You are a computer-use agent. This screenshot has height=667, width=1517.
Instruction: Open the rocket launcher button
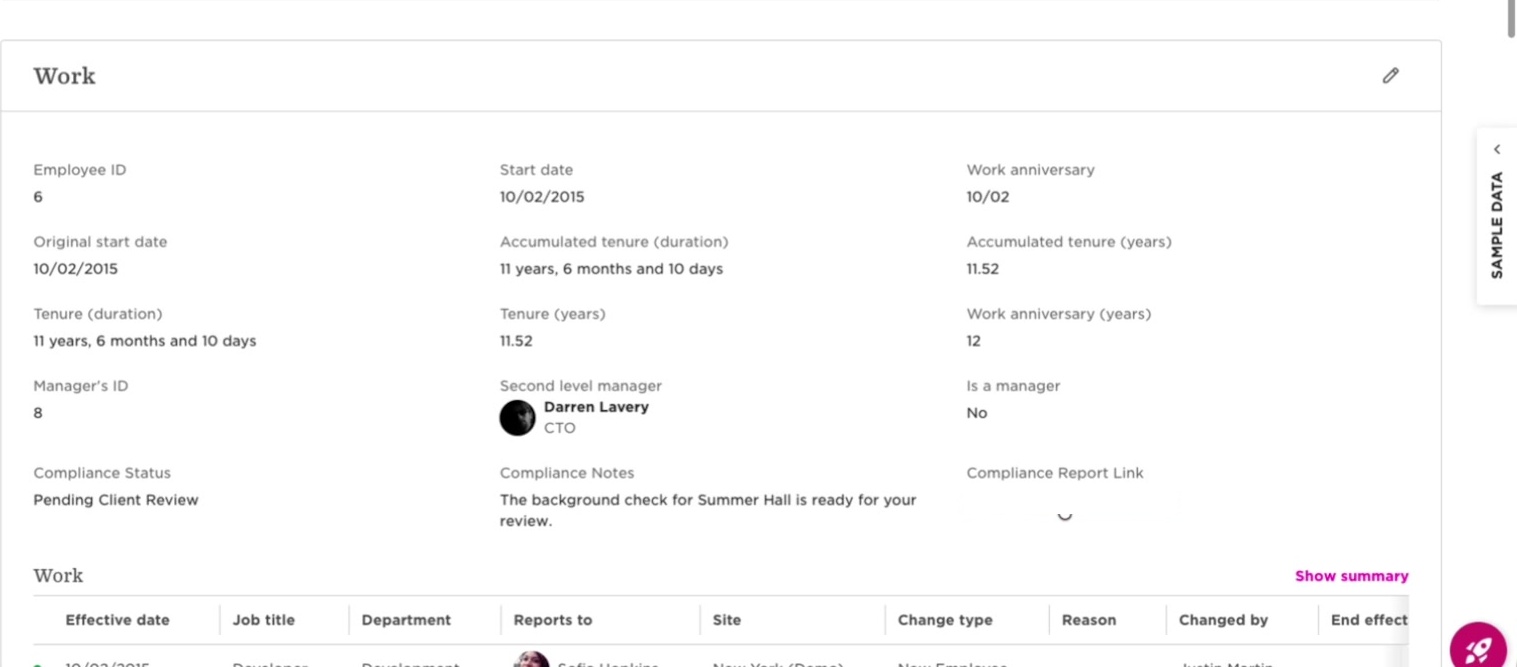click(x=1478, y=646)
